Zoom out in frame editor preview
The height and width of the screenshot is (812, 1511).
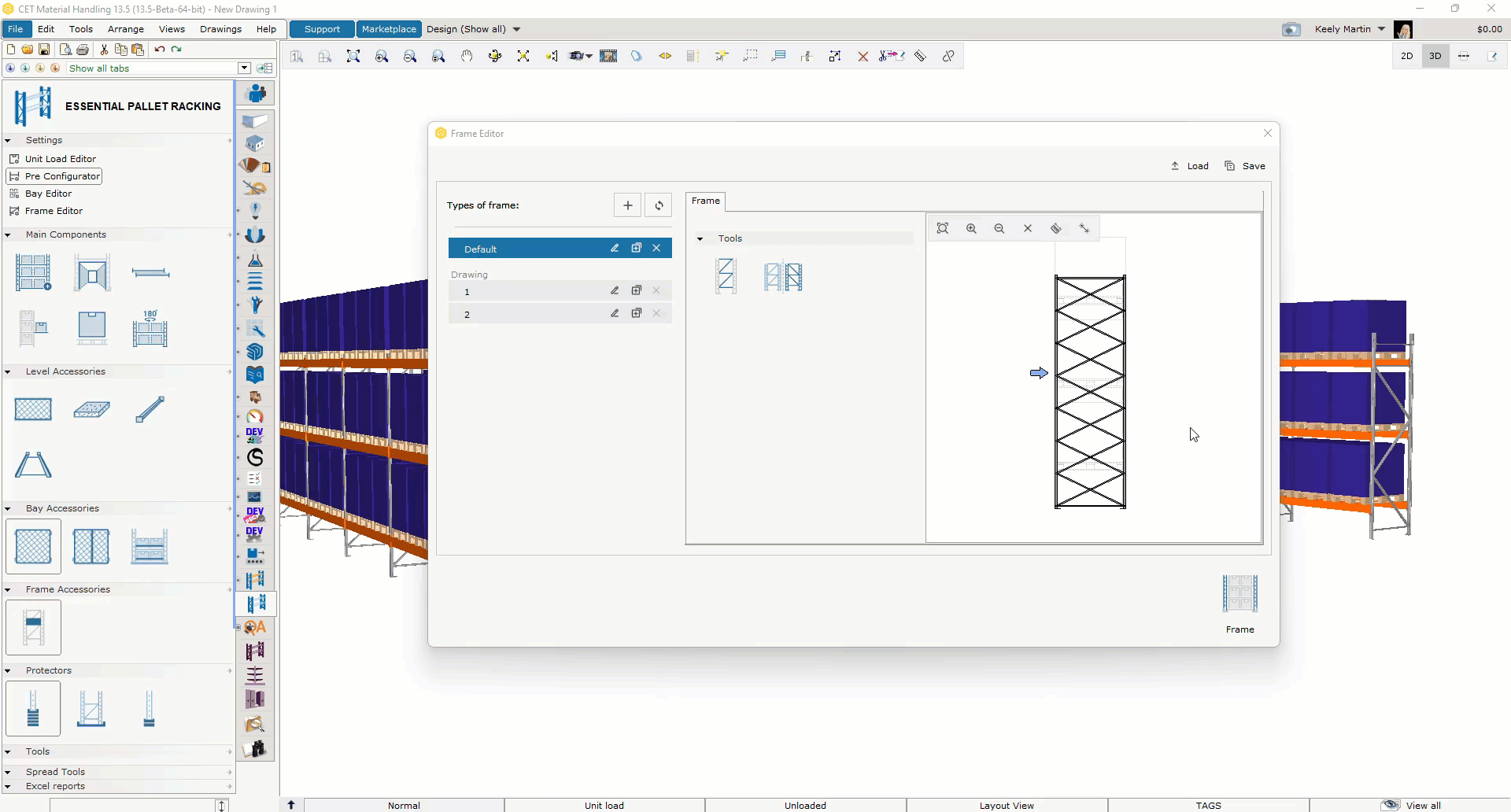coord(999,228)
